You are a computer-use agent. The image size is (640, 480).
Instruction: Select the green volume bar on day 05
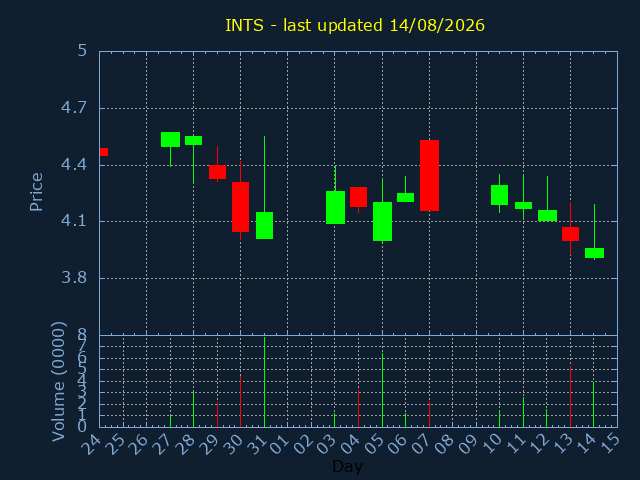382,390
